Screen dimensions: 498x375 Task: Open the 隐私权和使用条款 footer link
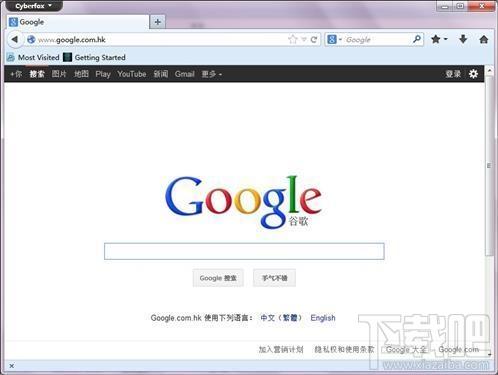[344, 349]
